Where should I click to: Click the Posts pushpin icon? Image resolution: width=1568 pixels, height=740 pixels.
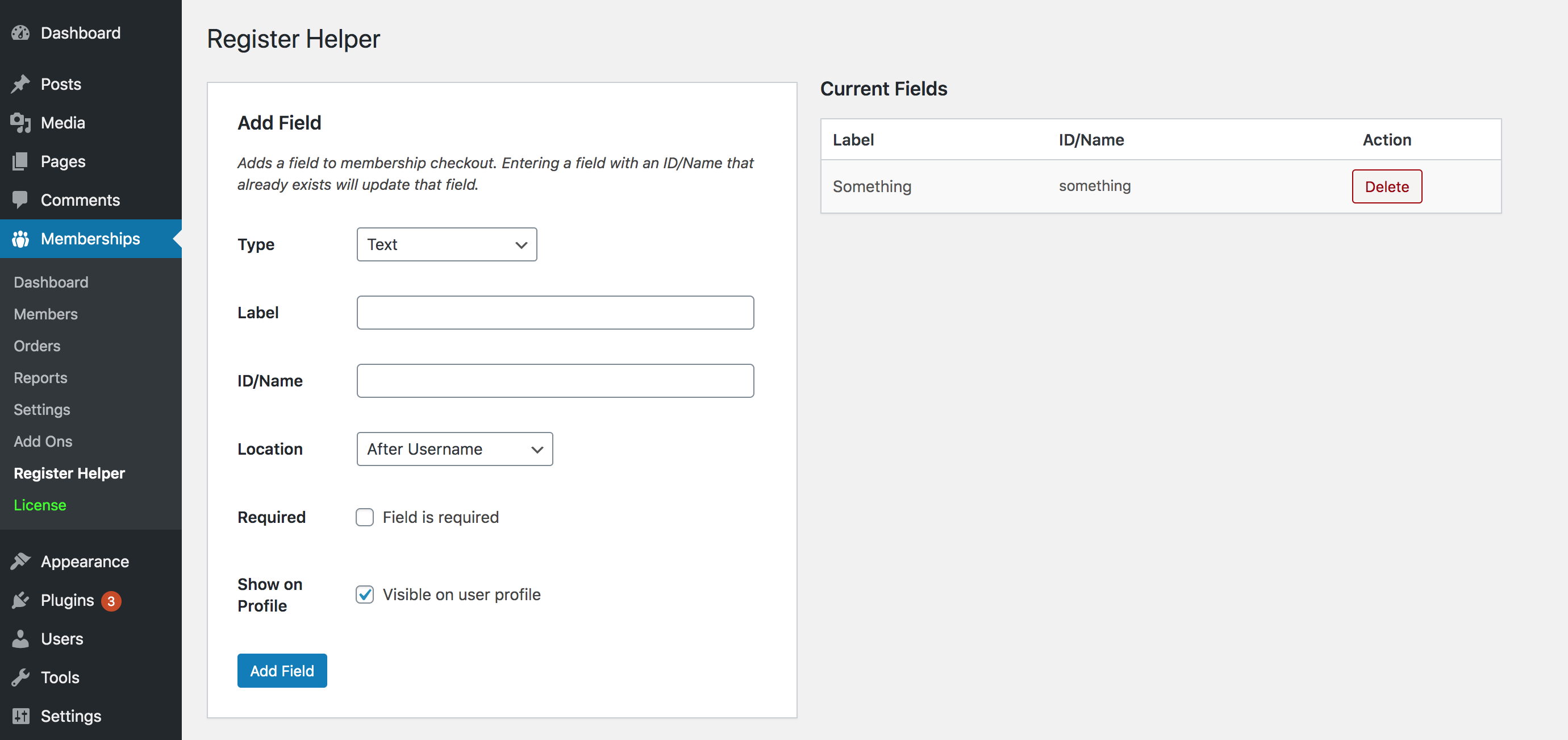click(x=20, y=84)
